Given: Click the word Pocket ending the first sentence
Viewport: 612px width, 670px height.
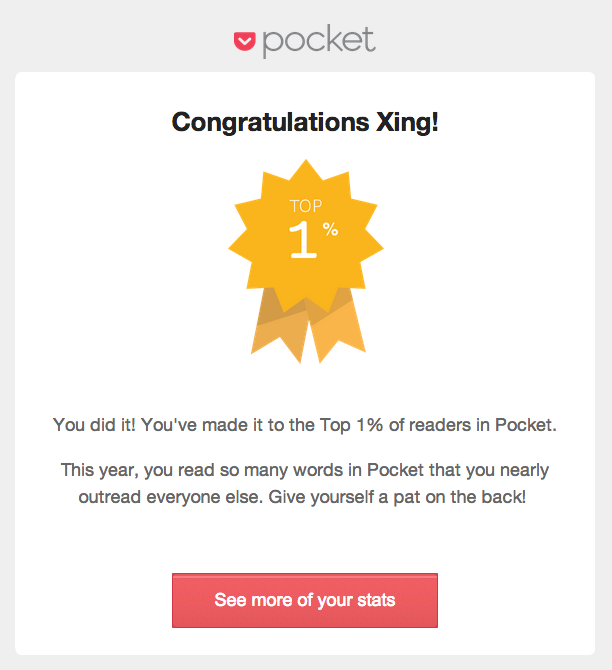Looking at the screenshot, I should (524, 425).
